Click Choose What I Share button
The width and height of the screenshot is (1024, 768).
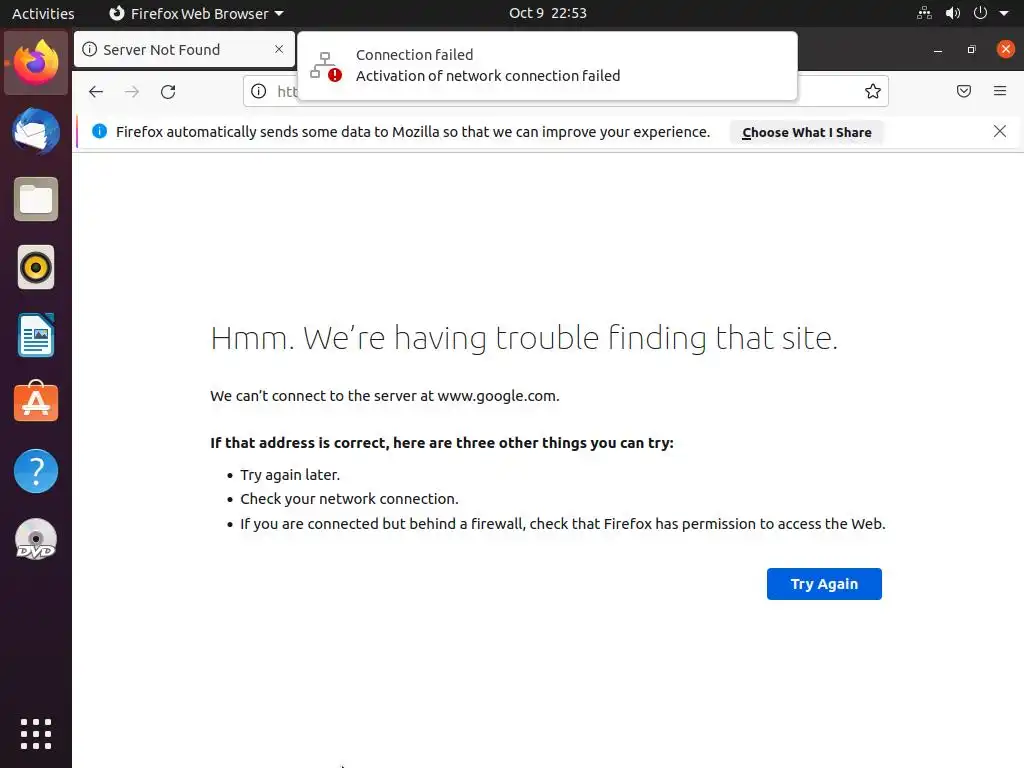pos(807,132)
